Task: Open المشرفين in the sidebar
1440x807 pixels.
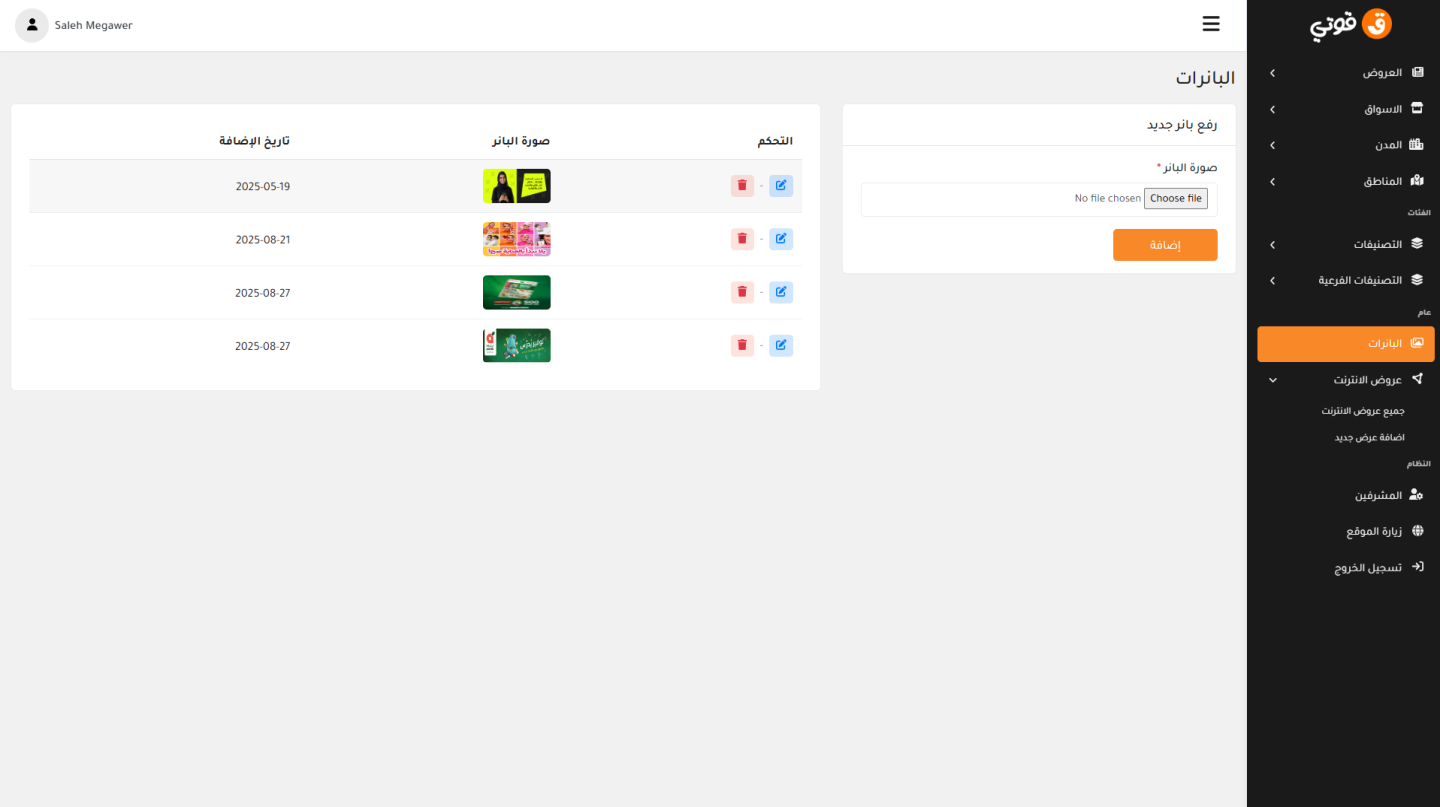Action: click(1345, 495)
